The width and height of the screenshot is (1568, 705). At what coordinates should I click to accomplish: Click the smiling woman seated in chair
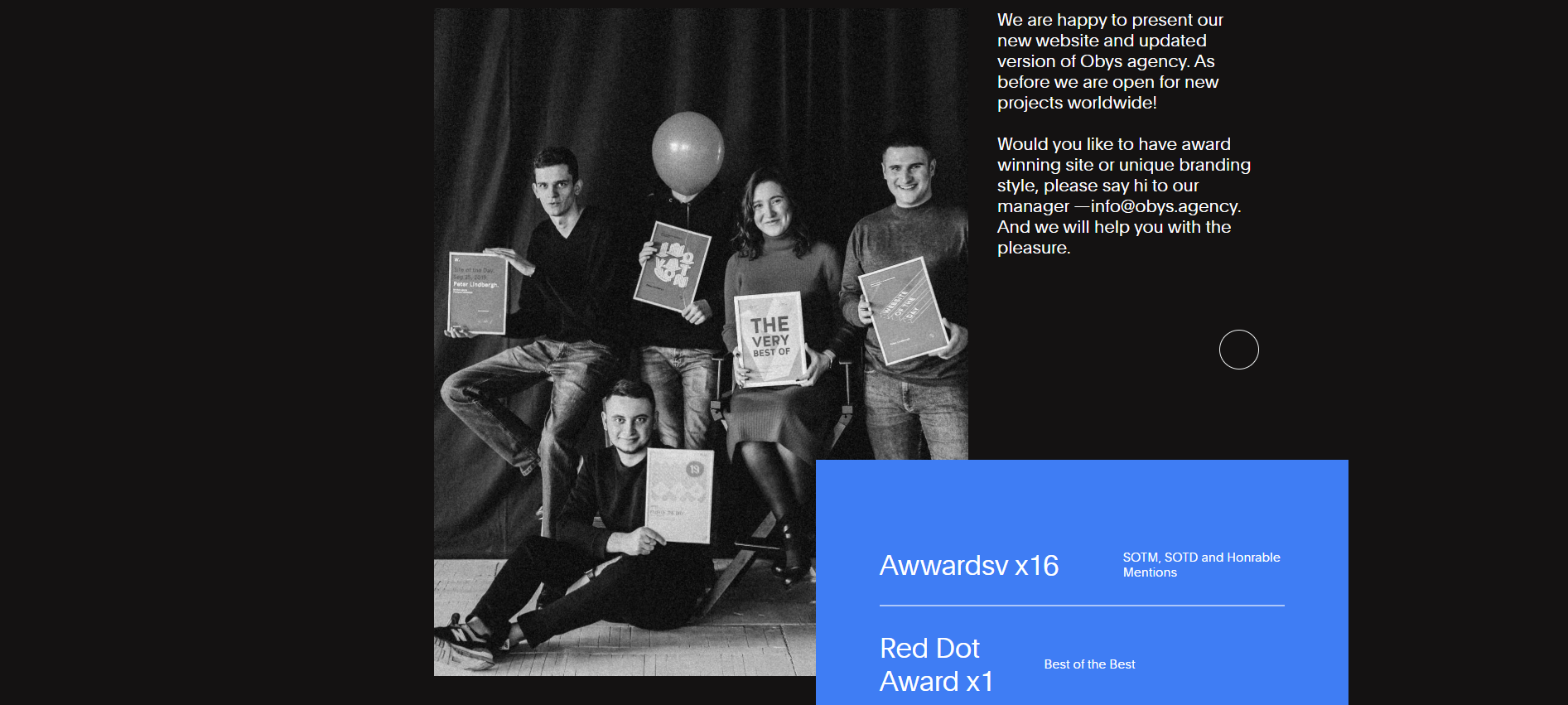[770, 215]
